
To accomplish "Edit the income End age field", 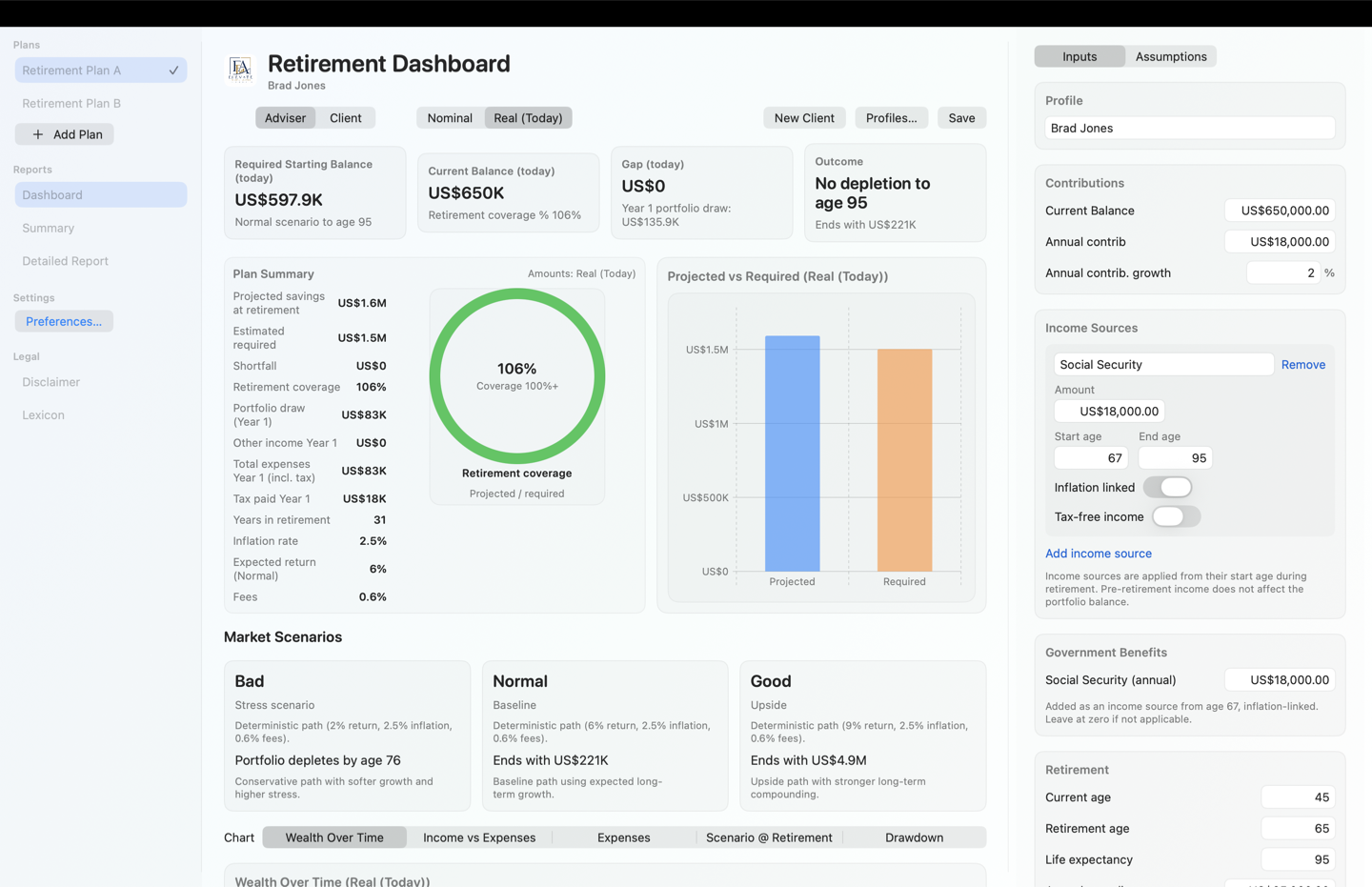I will (x=1175, y=458).
